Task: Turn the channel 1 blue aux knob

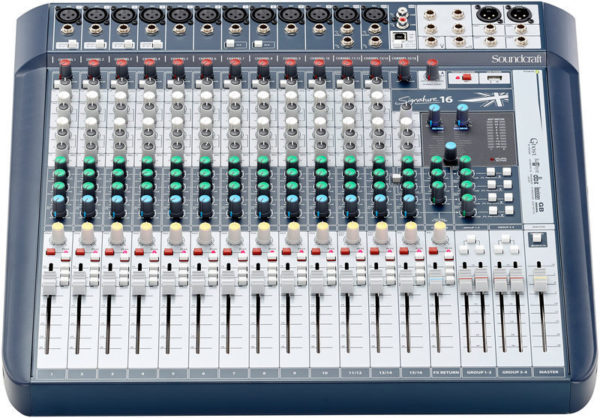Action: click(59, 206)
